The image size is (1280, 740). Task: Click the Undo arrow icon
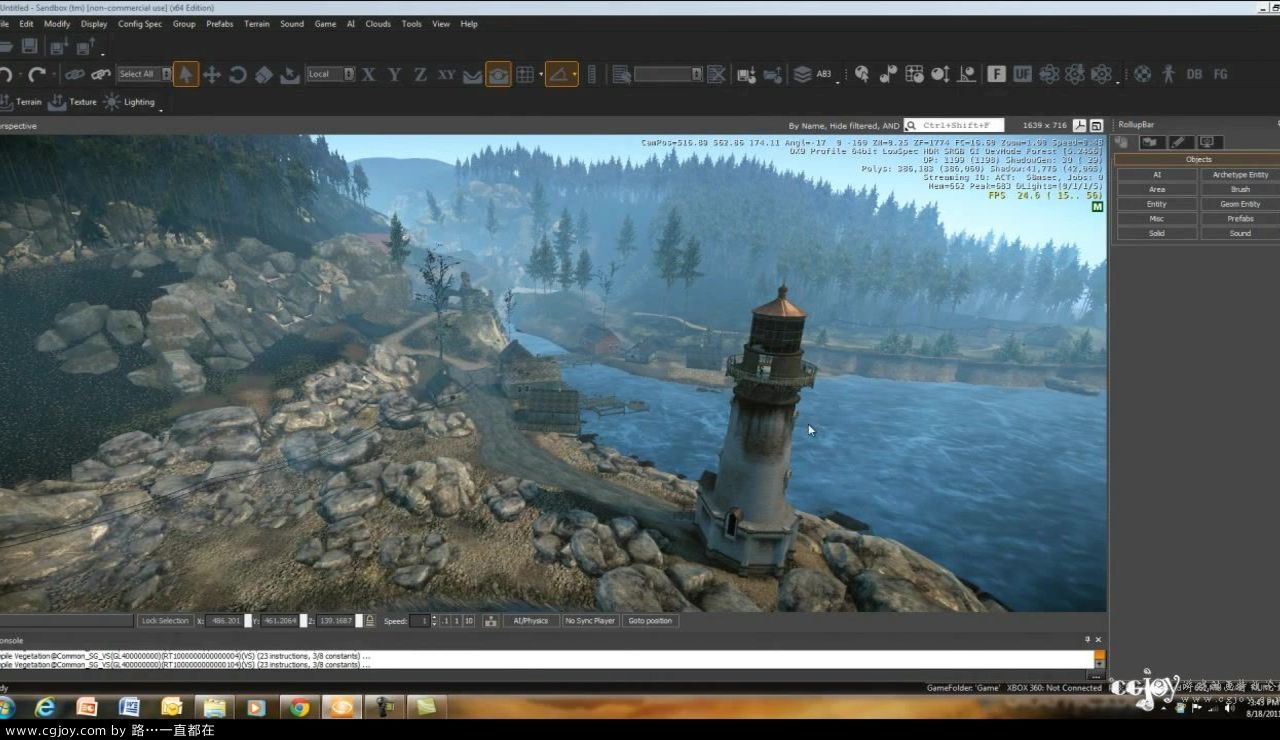coord(6,74)
